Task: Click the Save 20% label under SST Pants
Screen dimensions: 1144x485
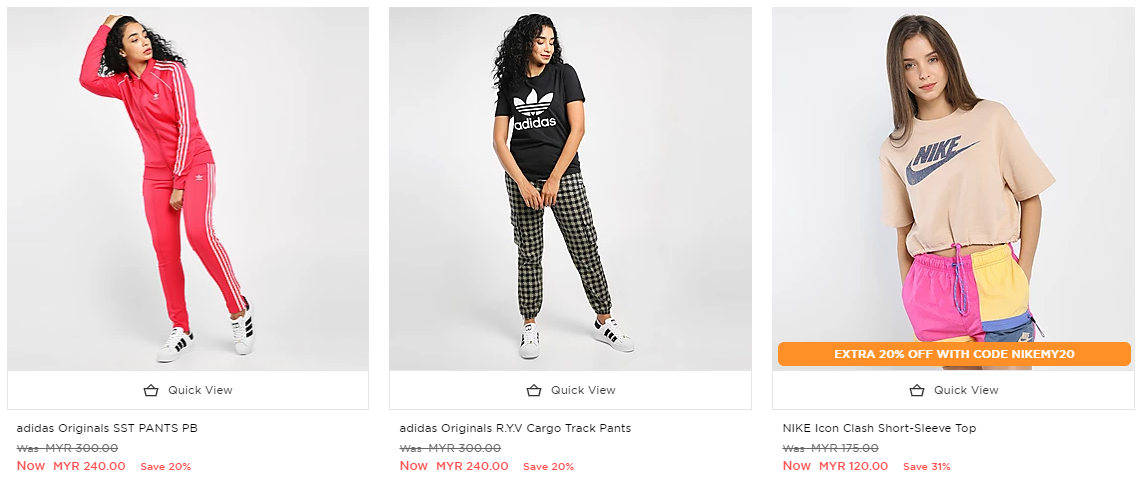Action: pyautogui.click(x=165, y=467)
